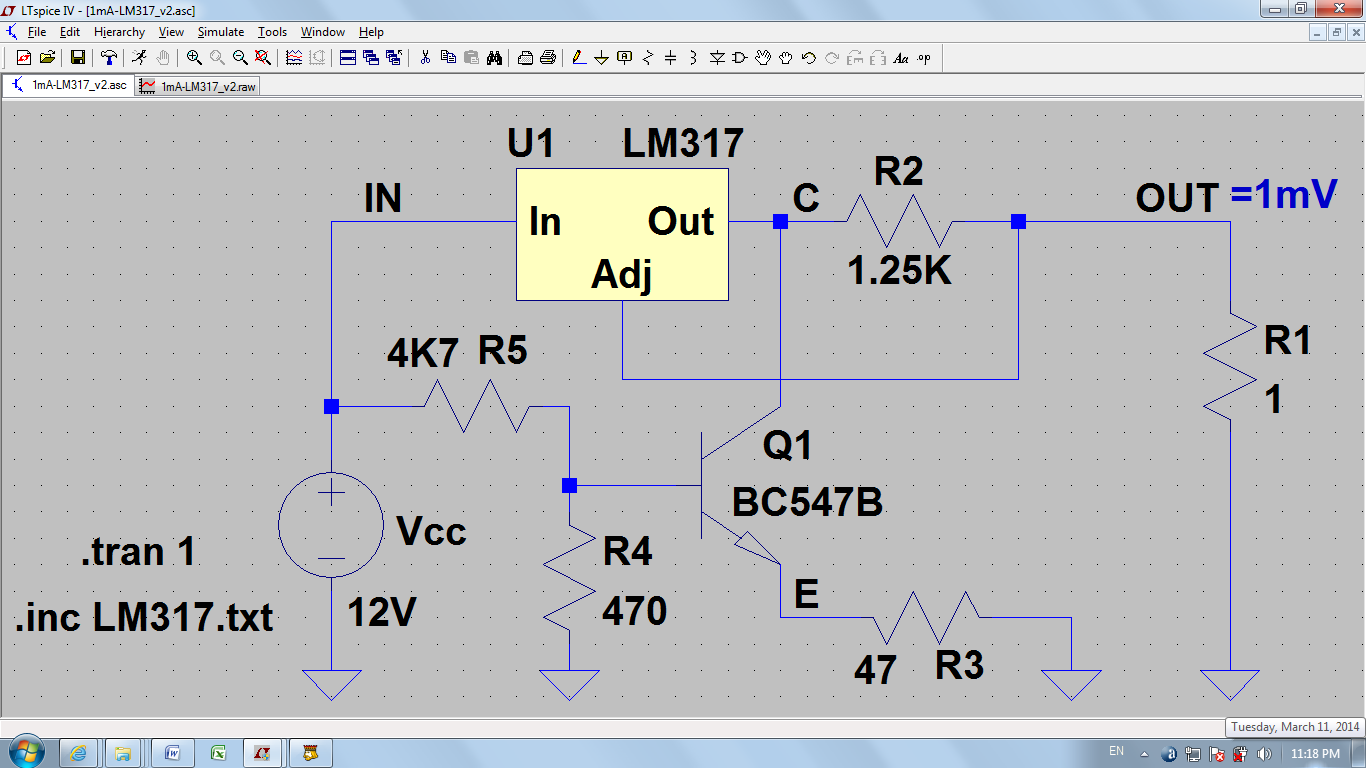Screen dimensions: 1366x768
Task: Pick the Resistor placement tool
Action: coord(648,58)
